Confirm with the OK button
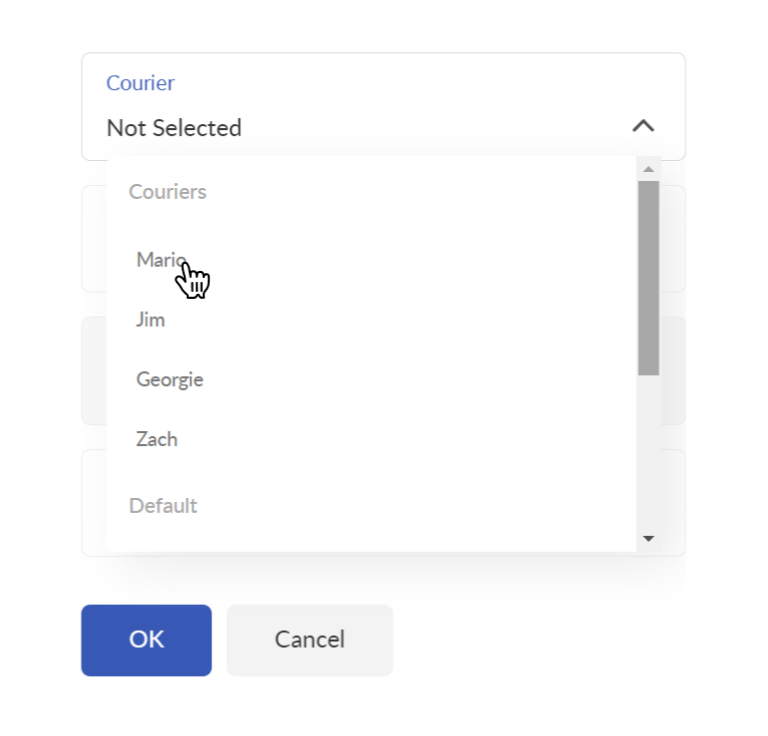768x736 pixels. tap(146, 640)
